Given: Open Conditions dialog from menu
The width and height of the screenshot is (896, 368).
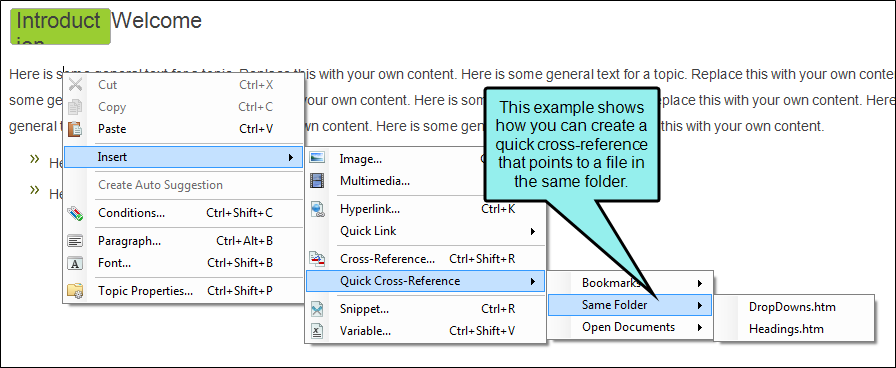Looking at the screenshot, I should pos(183,213).
